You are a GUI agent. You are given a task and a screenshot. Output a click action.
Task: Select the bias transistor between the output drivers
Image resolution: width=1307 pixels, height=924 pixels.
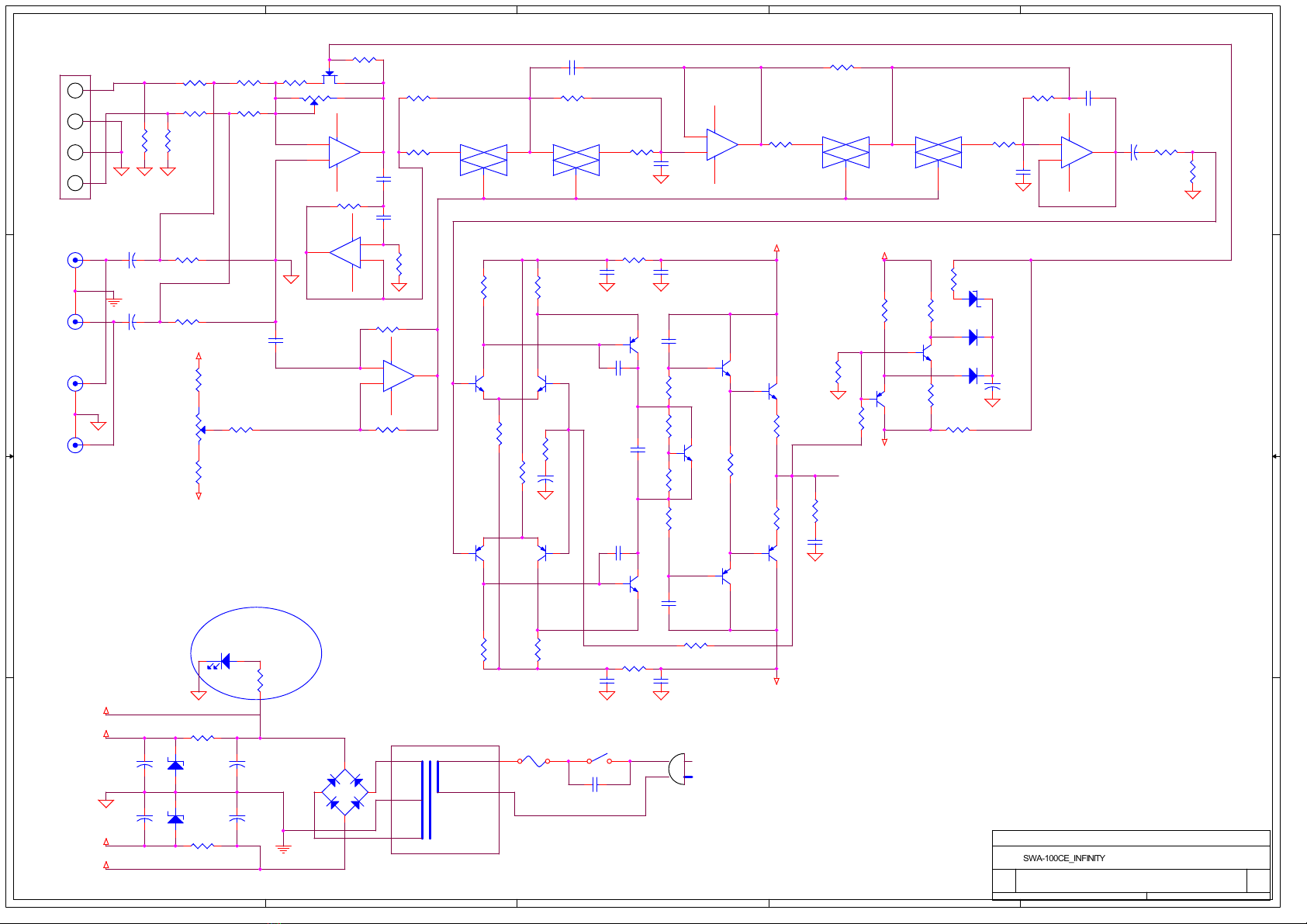(x=686, y=452)
